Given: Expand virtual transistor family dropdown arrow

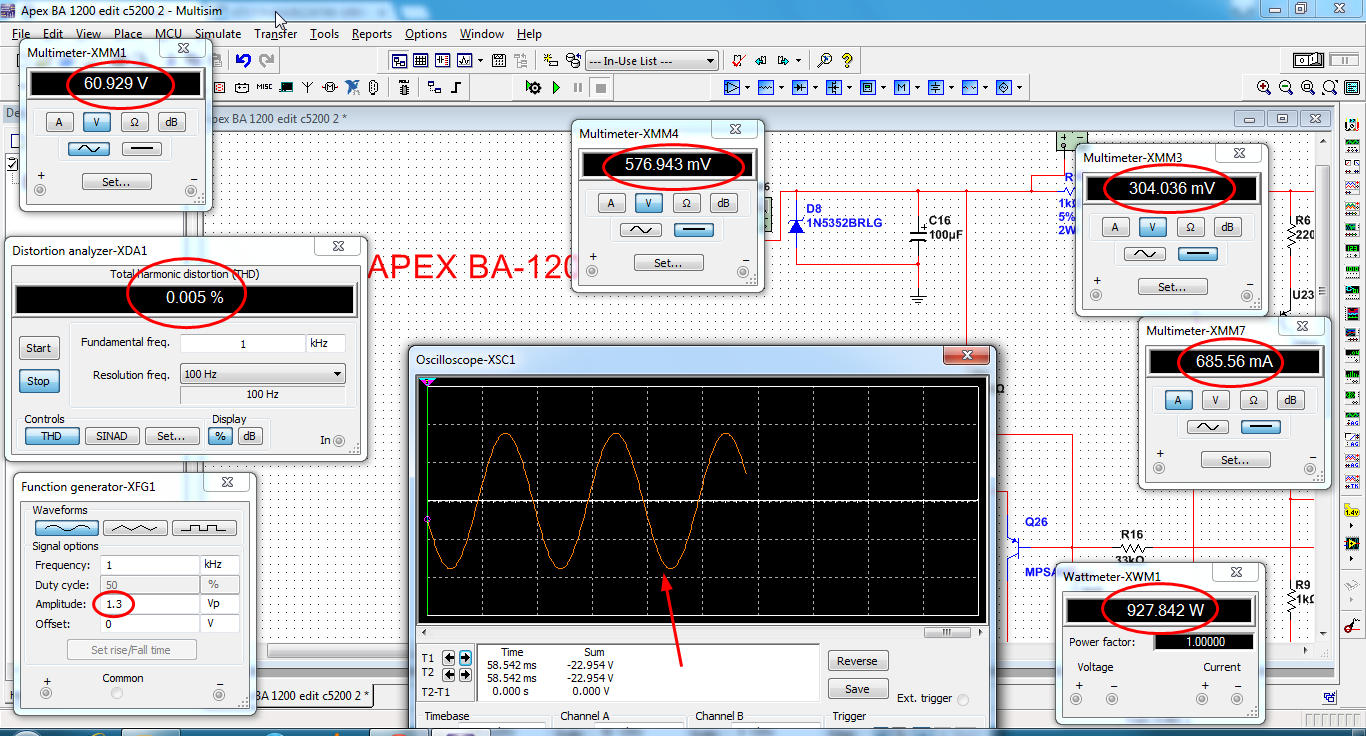Looking at the screenshot, I should point(849,87).
